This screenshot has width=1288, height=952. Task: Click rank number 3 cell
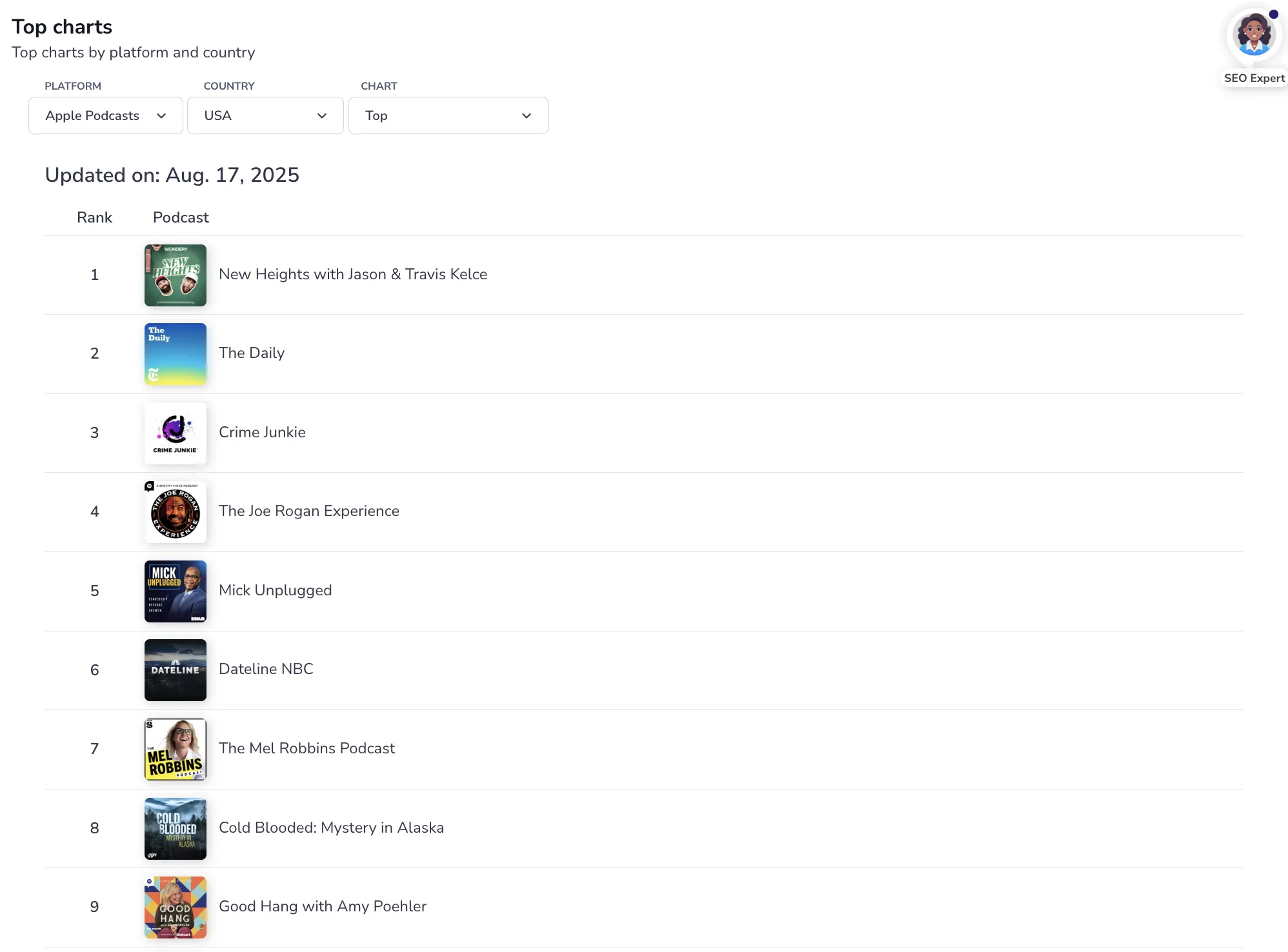tap(94, 433)
